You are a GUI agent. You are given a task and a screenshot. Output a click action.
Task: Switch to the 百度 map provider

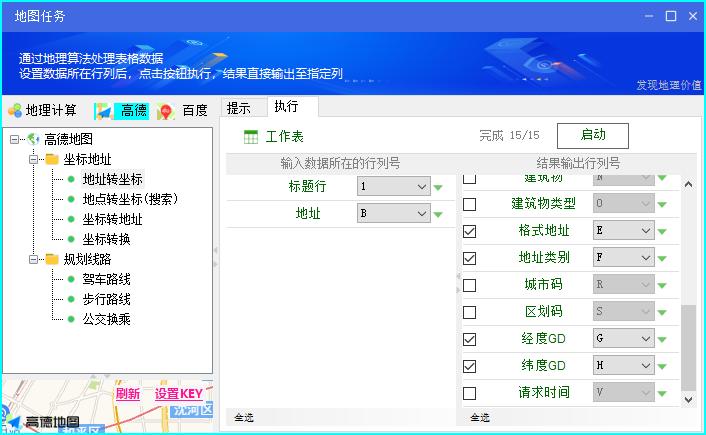[195, 110]
